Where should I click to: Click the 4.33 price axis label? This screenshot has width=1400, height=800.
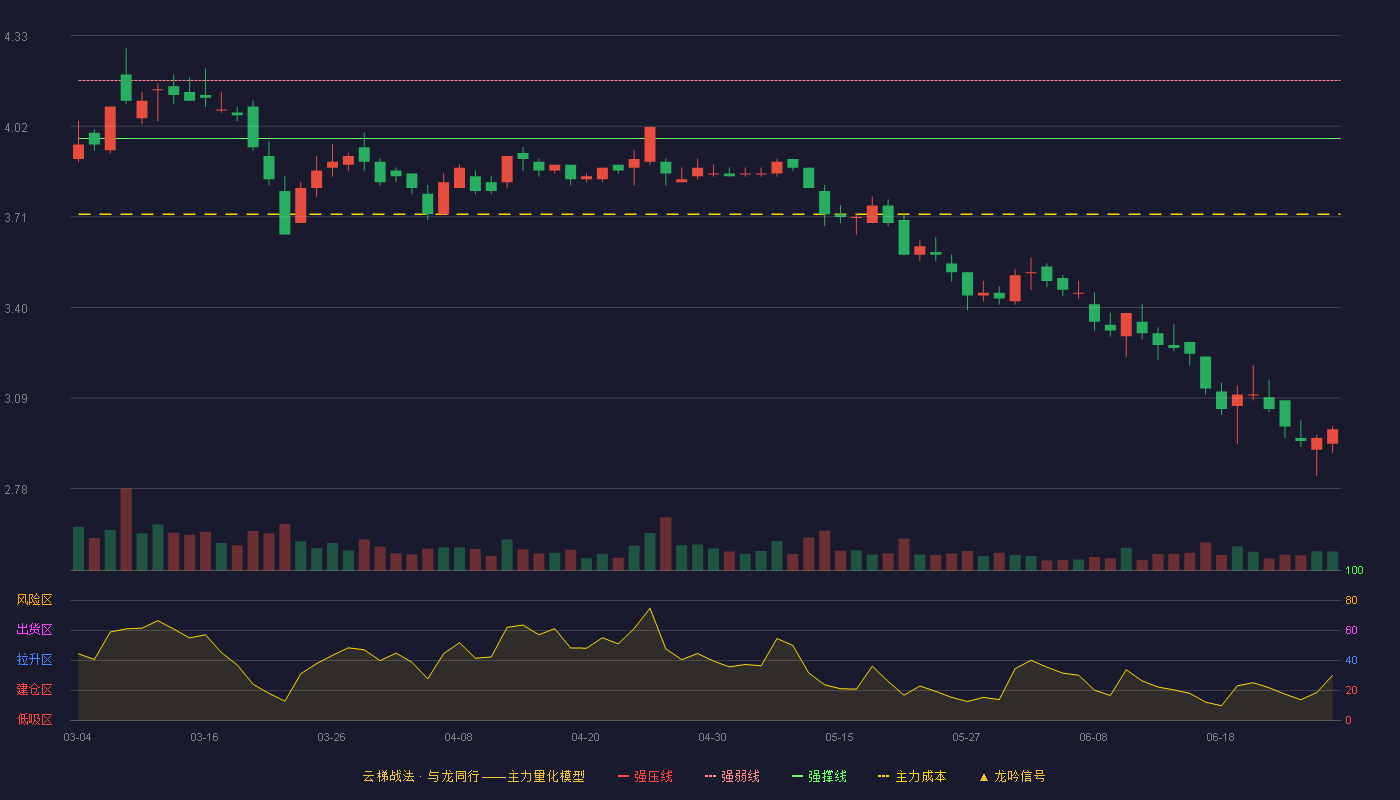[x=16, y=37]
